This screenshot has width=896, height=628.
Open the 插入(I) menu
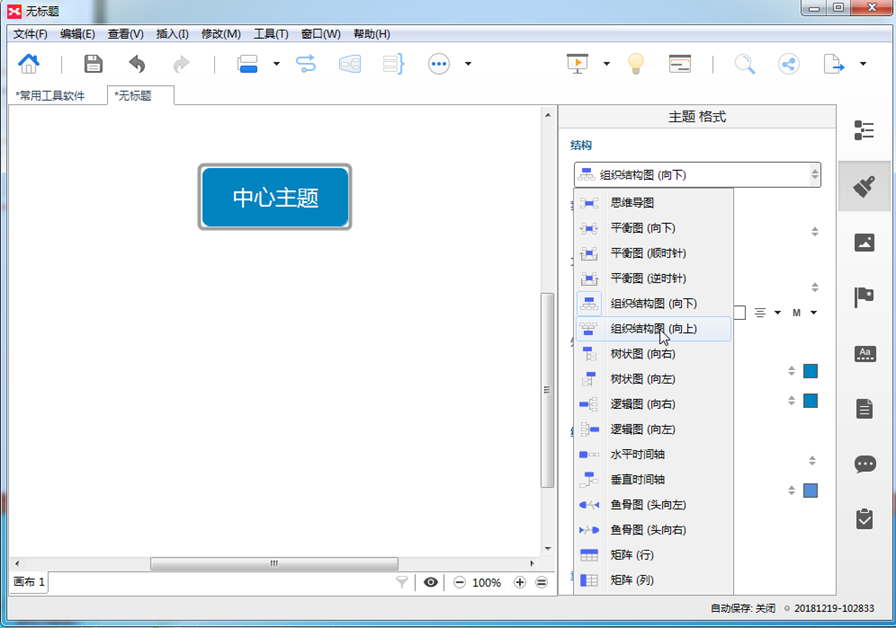point(172,34)
